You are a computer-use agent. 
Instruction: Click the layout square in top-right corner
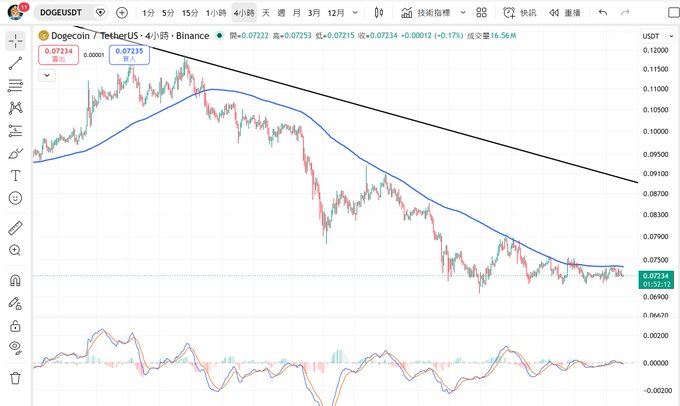point(673,13)
